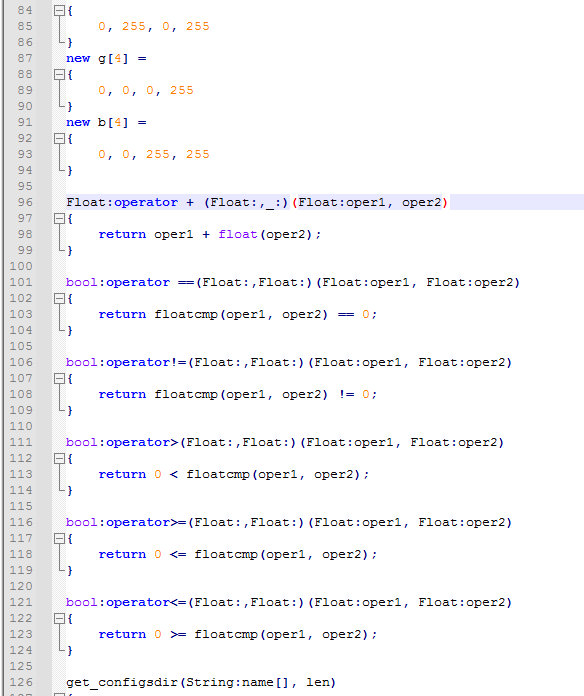Click line number 126 in the margin
The width and height of the screenshot is (584, 696).
point(21,682)
